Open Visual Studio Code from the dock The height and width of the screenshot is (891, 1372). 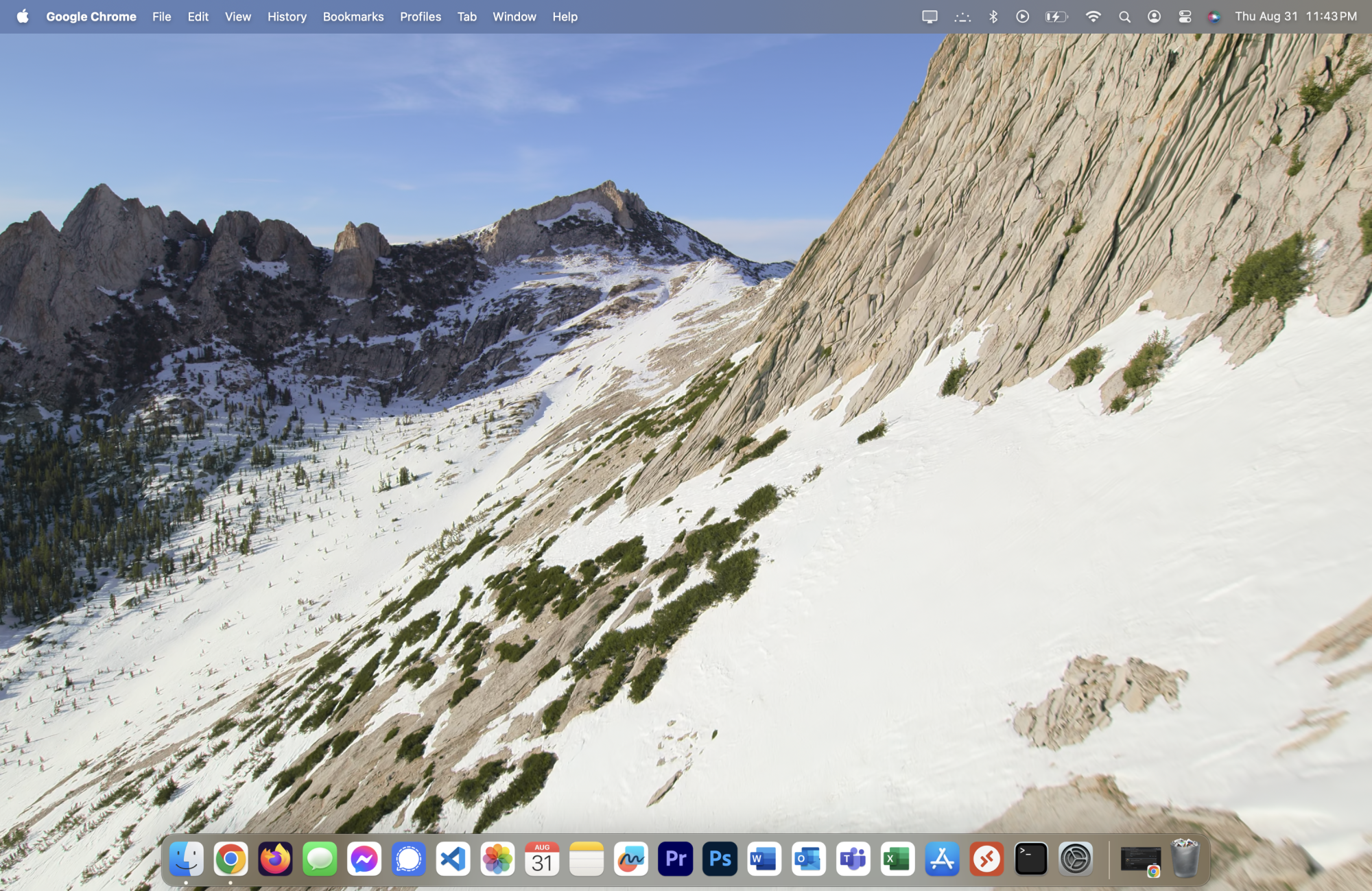pyautogui.click(x=453, y=859)
